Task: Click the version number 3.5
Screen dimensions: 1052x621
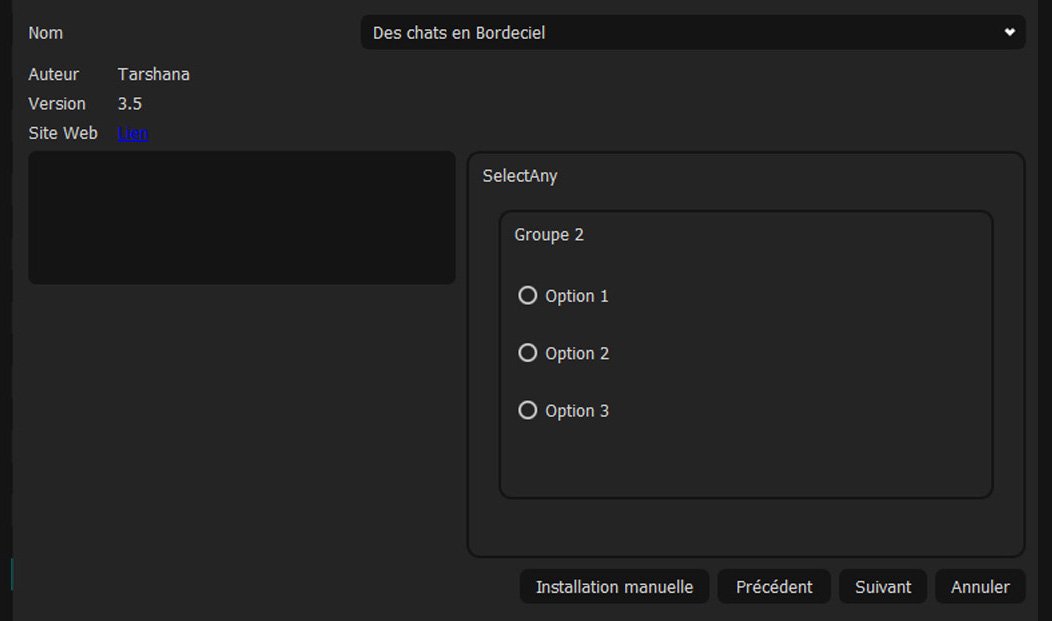Action: (x=130, y=104)
